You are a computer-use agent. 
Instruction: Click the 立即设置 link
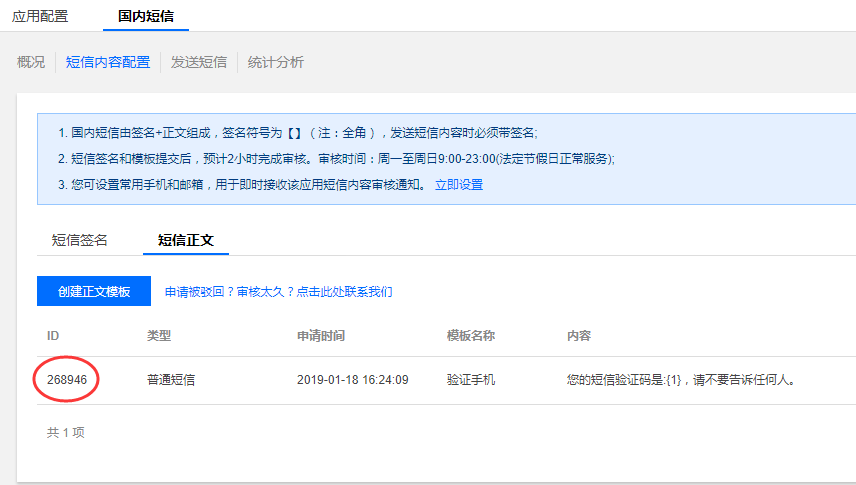pos(459,185)
